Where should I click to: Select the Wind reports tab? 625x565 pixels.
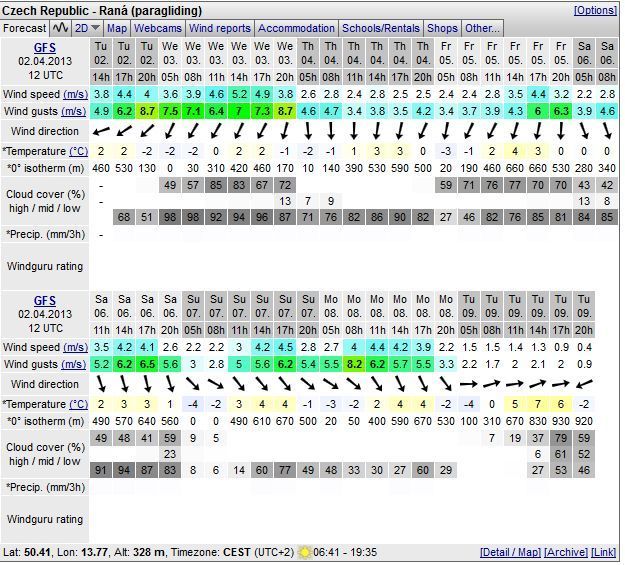pos(220,28)
